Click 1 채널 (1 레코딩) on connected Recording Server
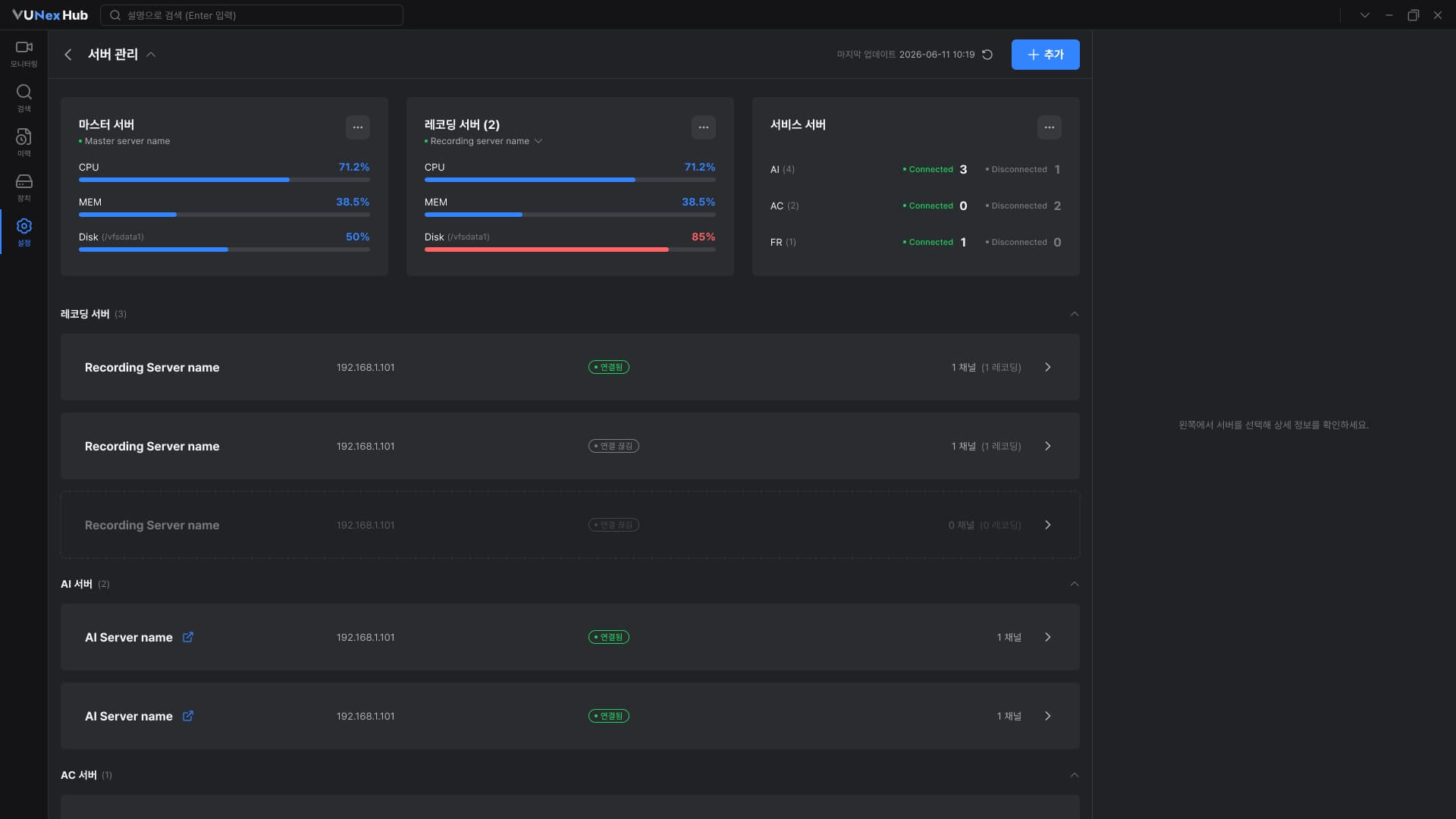Screen dimensions: 1456x819 point(986,367)
